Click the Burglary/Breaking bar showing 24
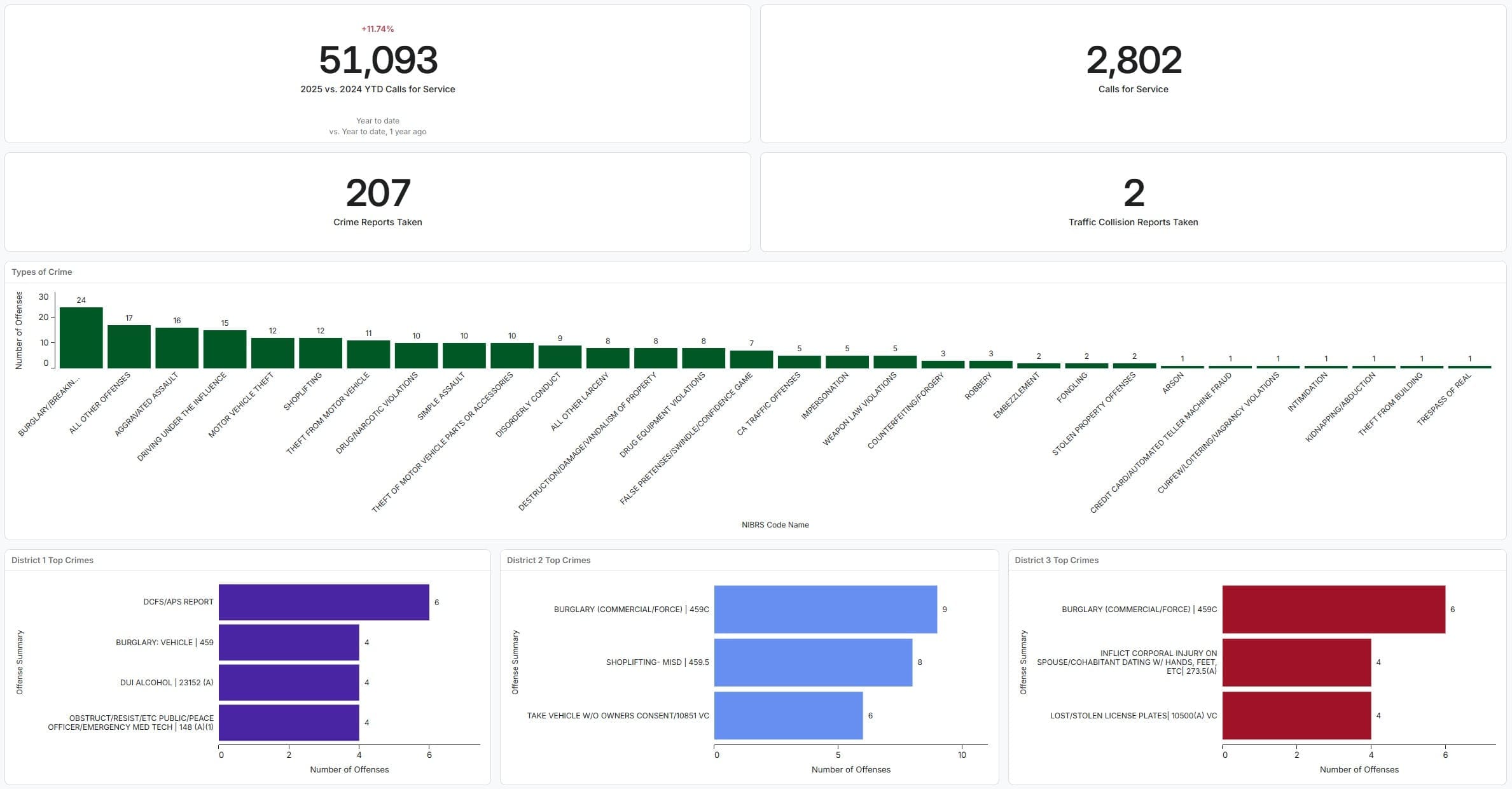The width and height of the screenshot is (1512, 789). coord(81,338)
